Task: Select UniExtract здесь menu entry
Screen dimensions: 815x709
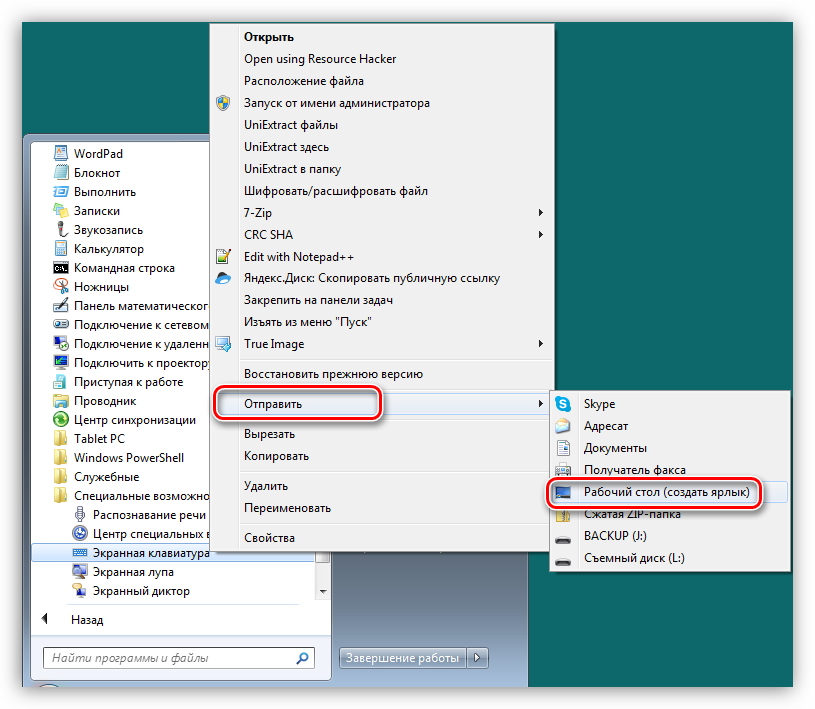Action: pyautogui.click(x=286, y=147)
